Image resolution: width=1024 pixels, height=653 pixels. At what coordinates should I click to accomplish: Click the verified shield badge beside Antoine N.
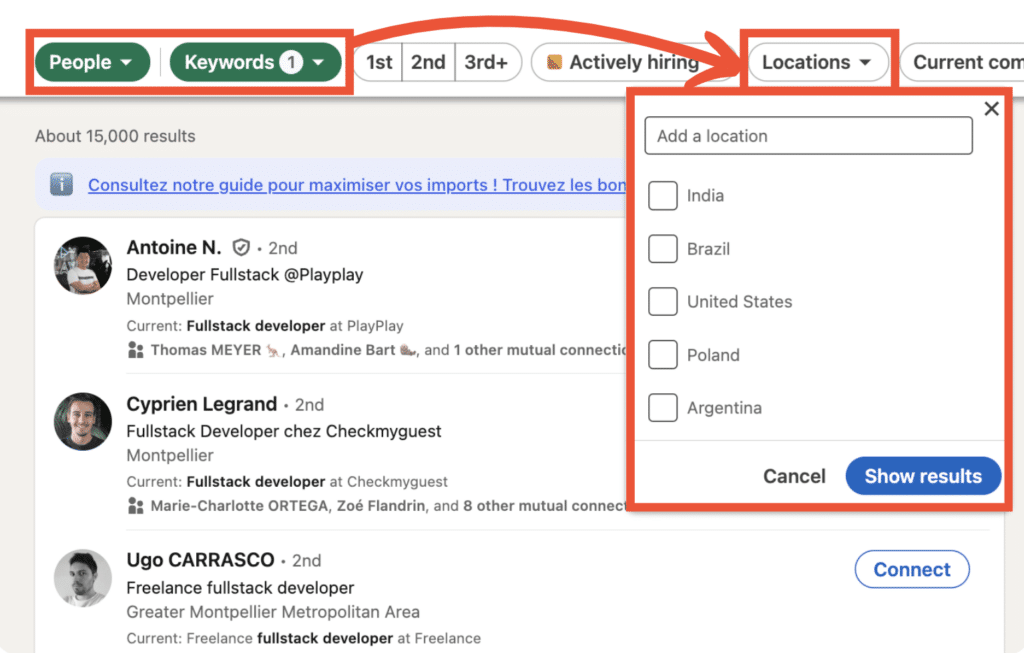241,248
